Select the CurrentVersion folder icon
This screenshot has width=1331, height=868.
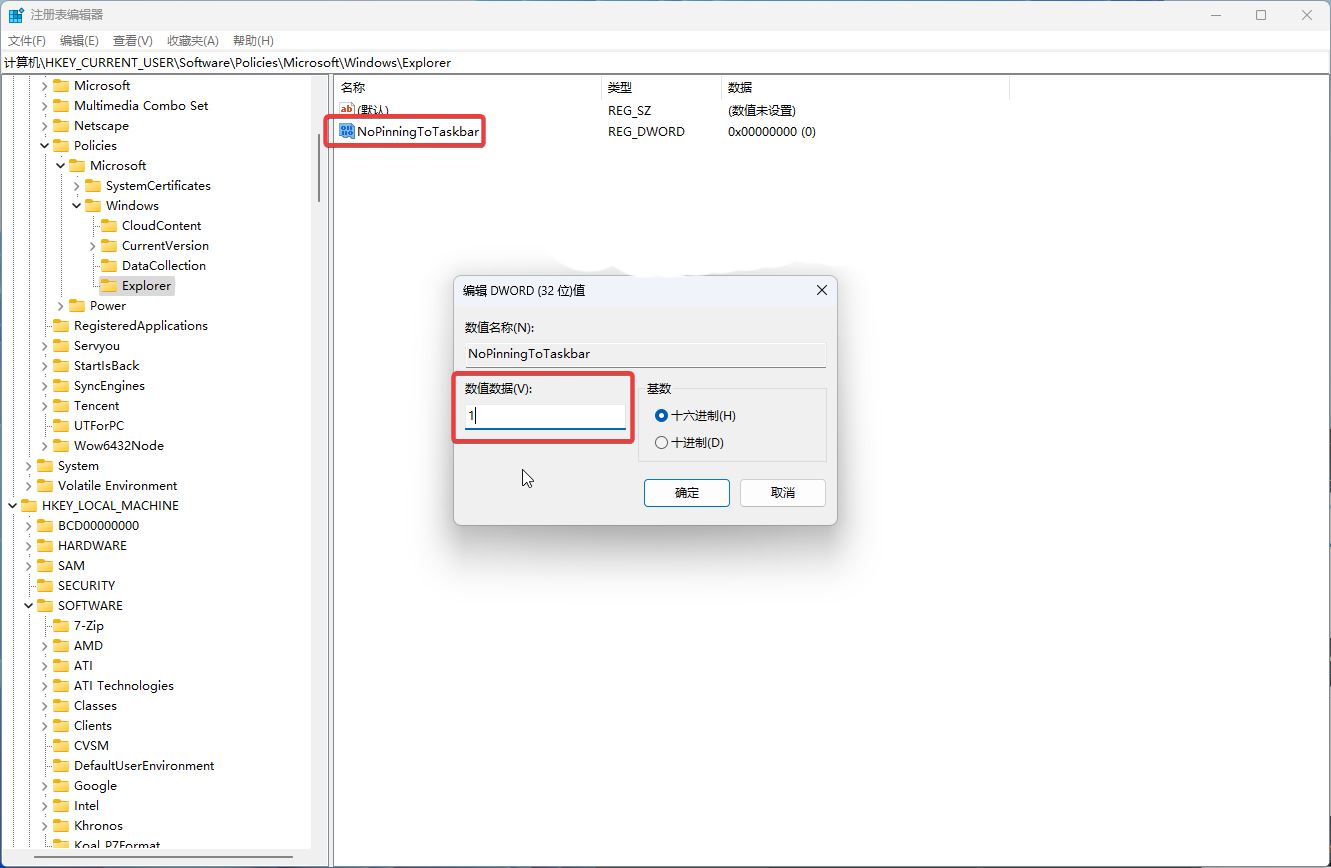109,245
